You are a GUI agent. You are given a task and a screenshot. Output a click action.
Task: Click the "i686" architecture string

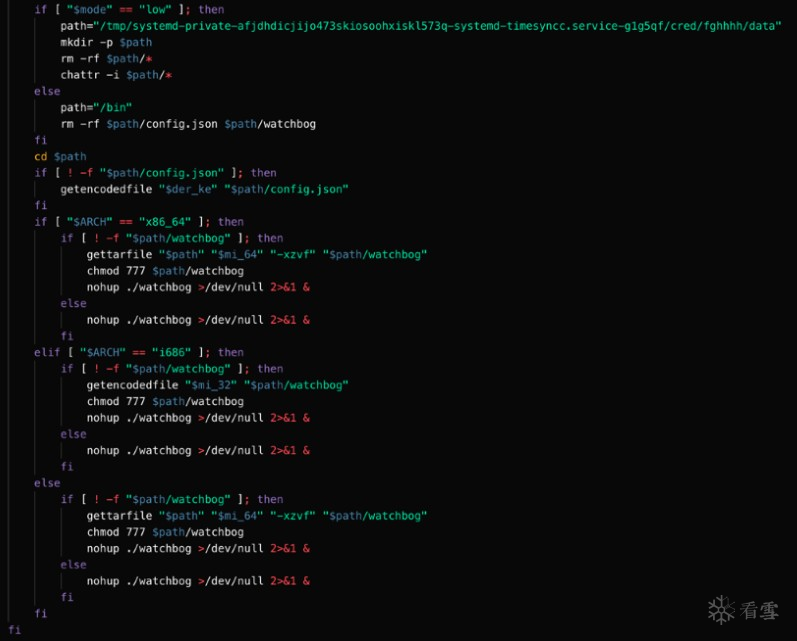click(x=171, y=352)
